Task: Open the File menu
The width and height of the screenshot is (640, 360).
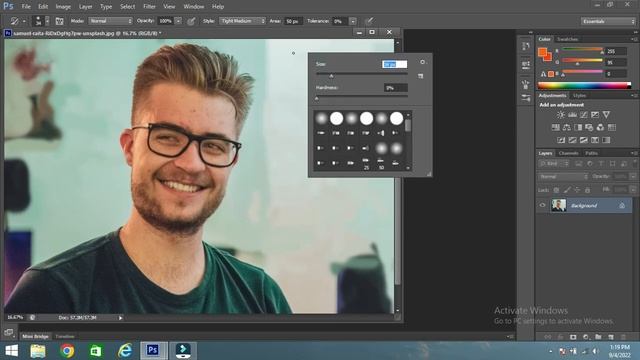Action: tap(26, 7)
